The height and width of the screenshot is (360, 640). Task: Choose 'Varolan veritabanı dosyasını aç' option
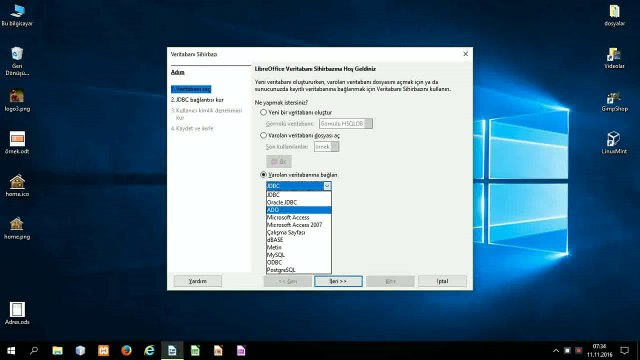tap(300, 135)
